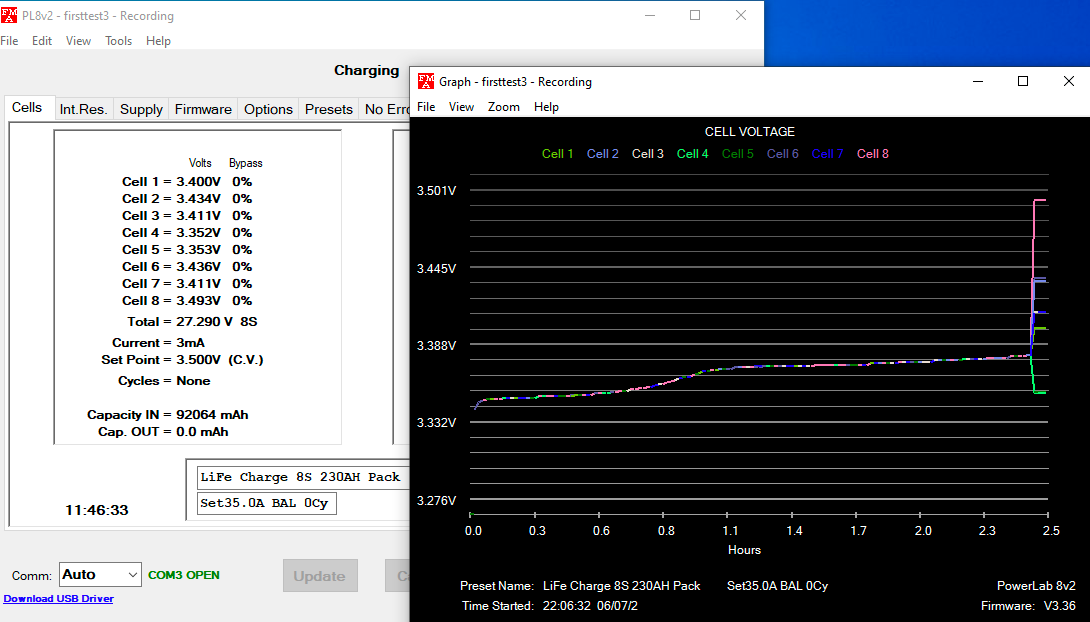Click the LiFe Charge 8S 230AH preset field

pos(300,477)
